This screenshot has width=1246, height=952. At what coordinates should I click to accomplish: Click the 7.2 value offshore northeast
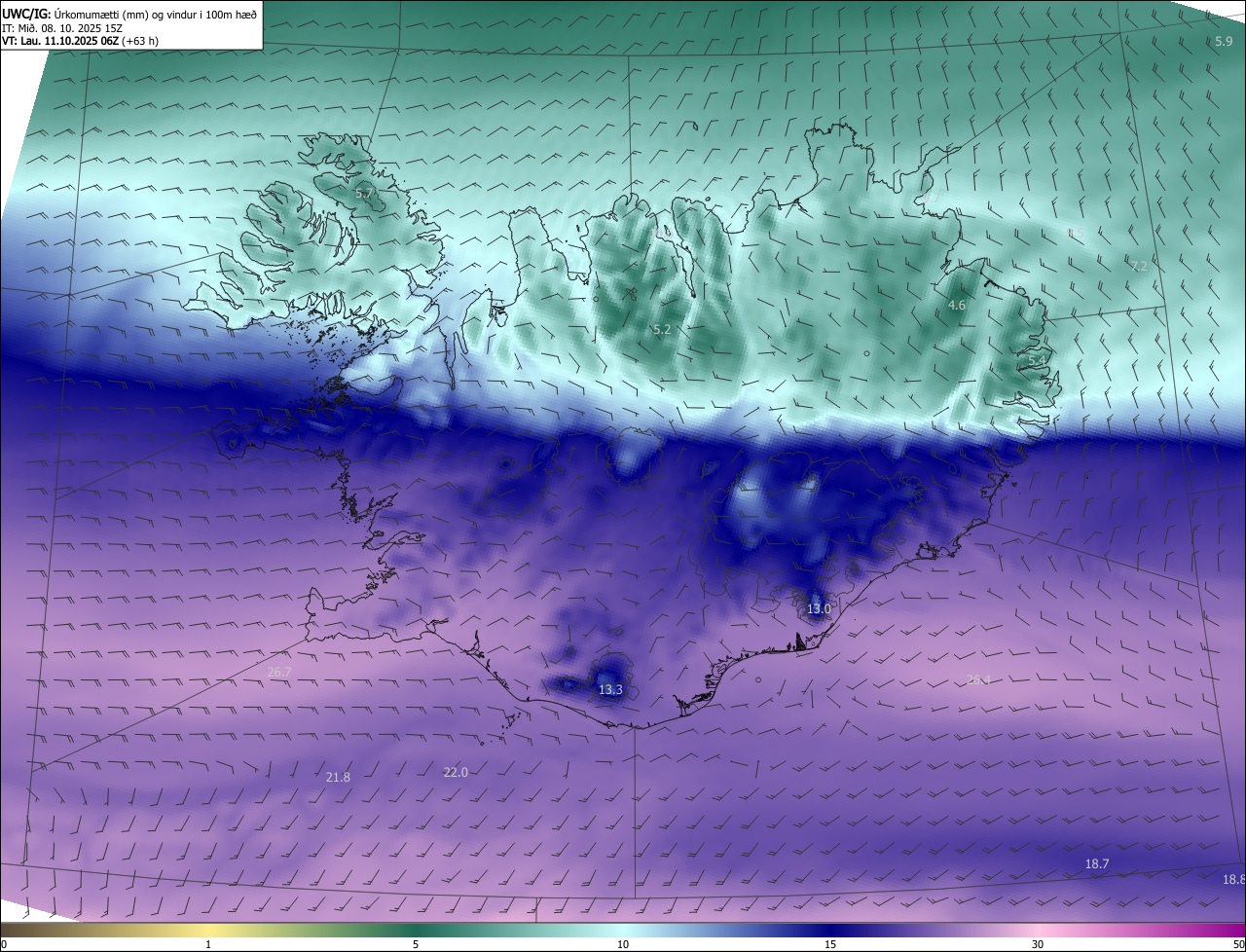click(1140, 266)
